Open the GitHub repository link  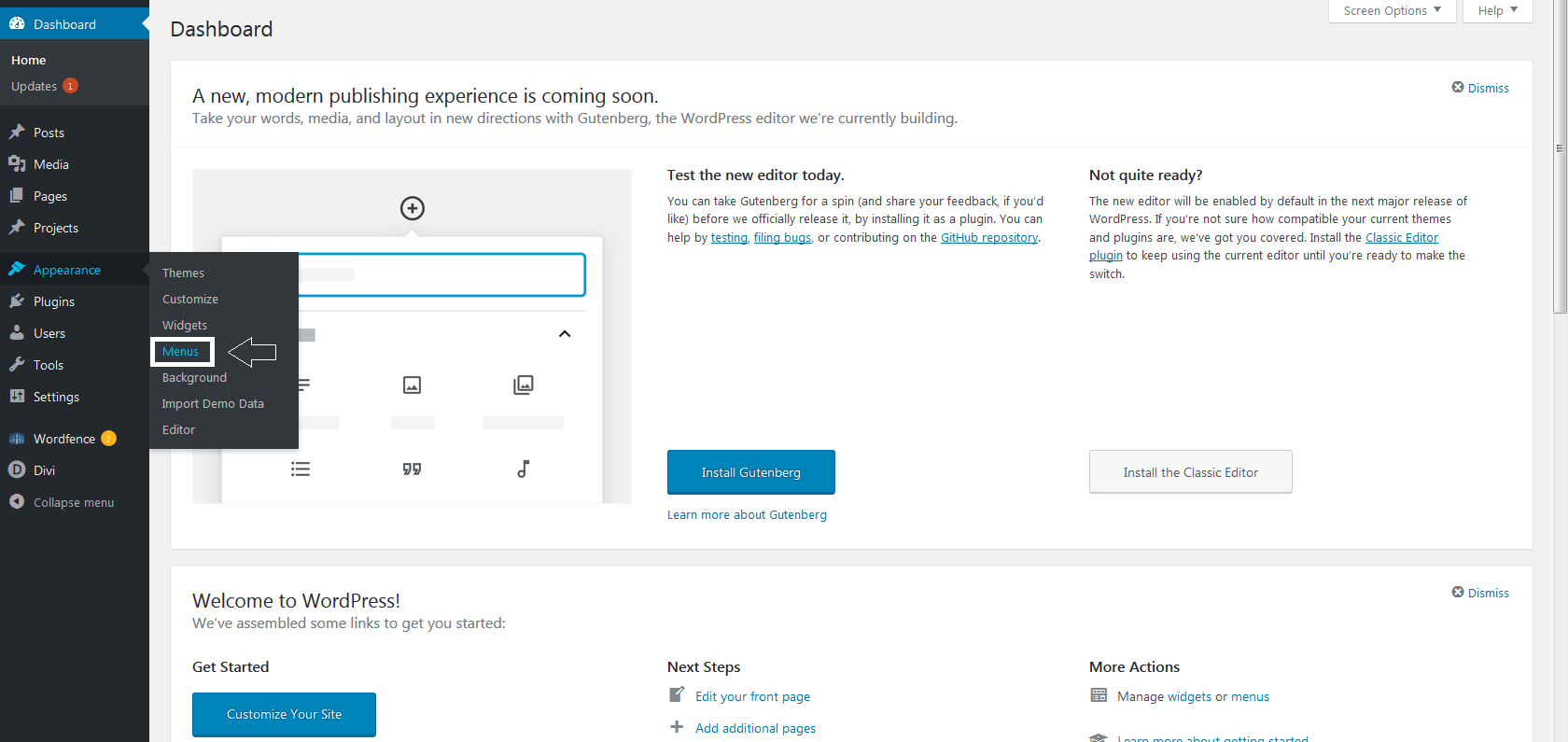point(989,237)
